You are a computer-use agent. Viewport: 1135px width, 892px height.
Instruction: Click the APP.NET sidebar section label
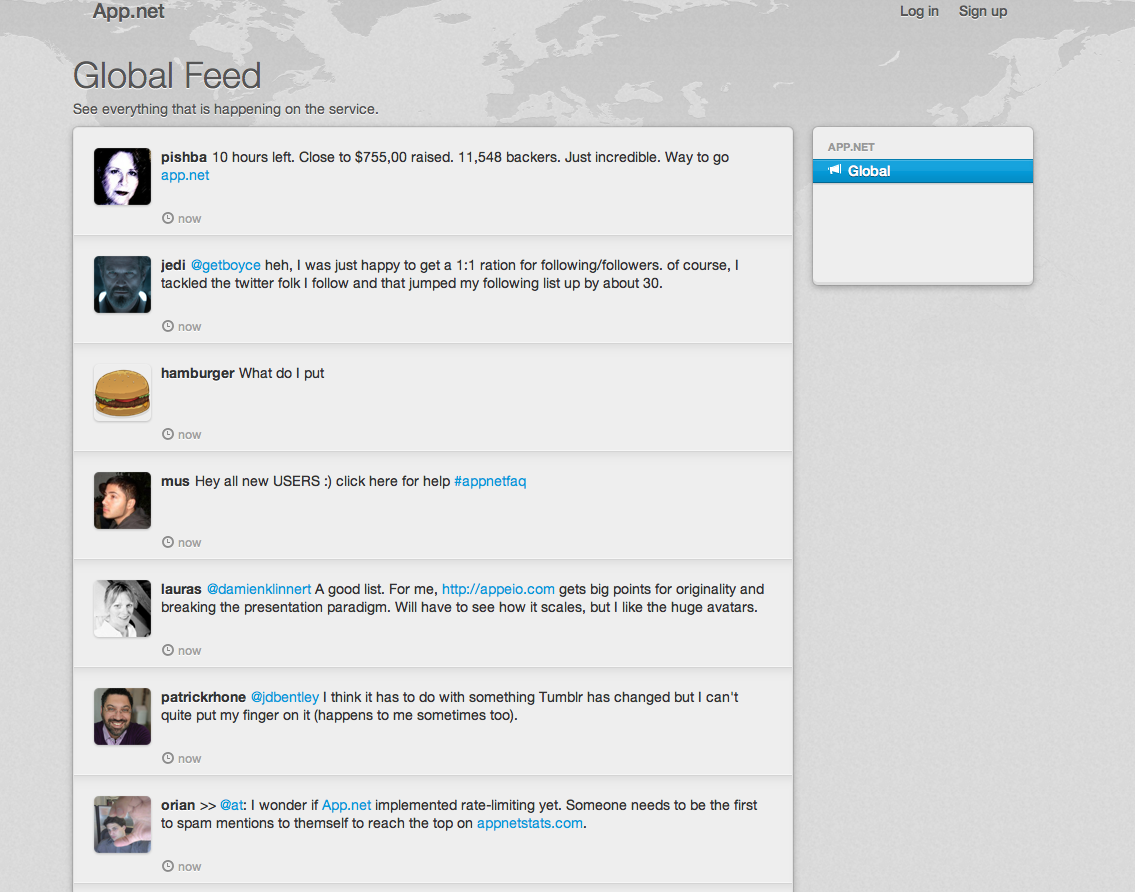point(851,146)
